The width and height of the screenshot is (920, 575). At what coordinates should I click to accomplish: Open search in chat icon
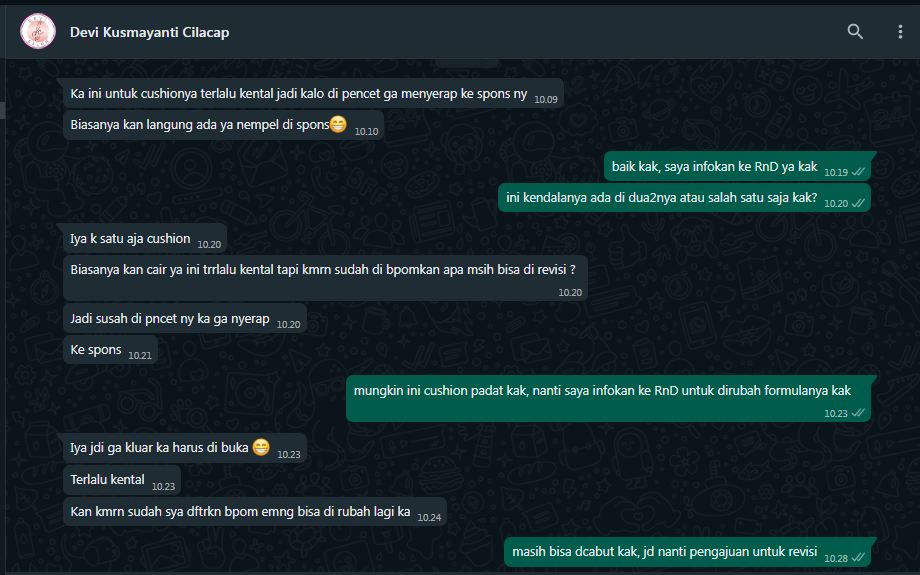(855, 32)
